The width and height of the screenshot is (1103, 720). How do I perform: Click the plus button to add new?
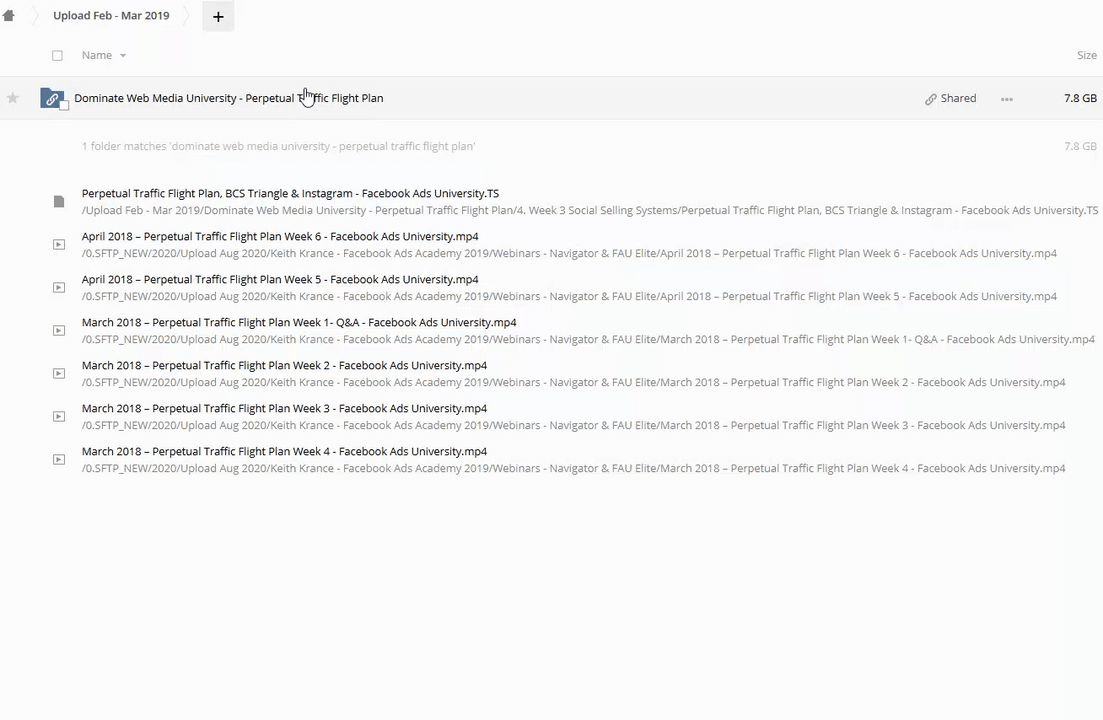click(x=218, y=16)
